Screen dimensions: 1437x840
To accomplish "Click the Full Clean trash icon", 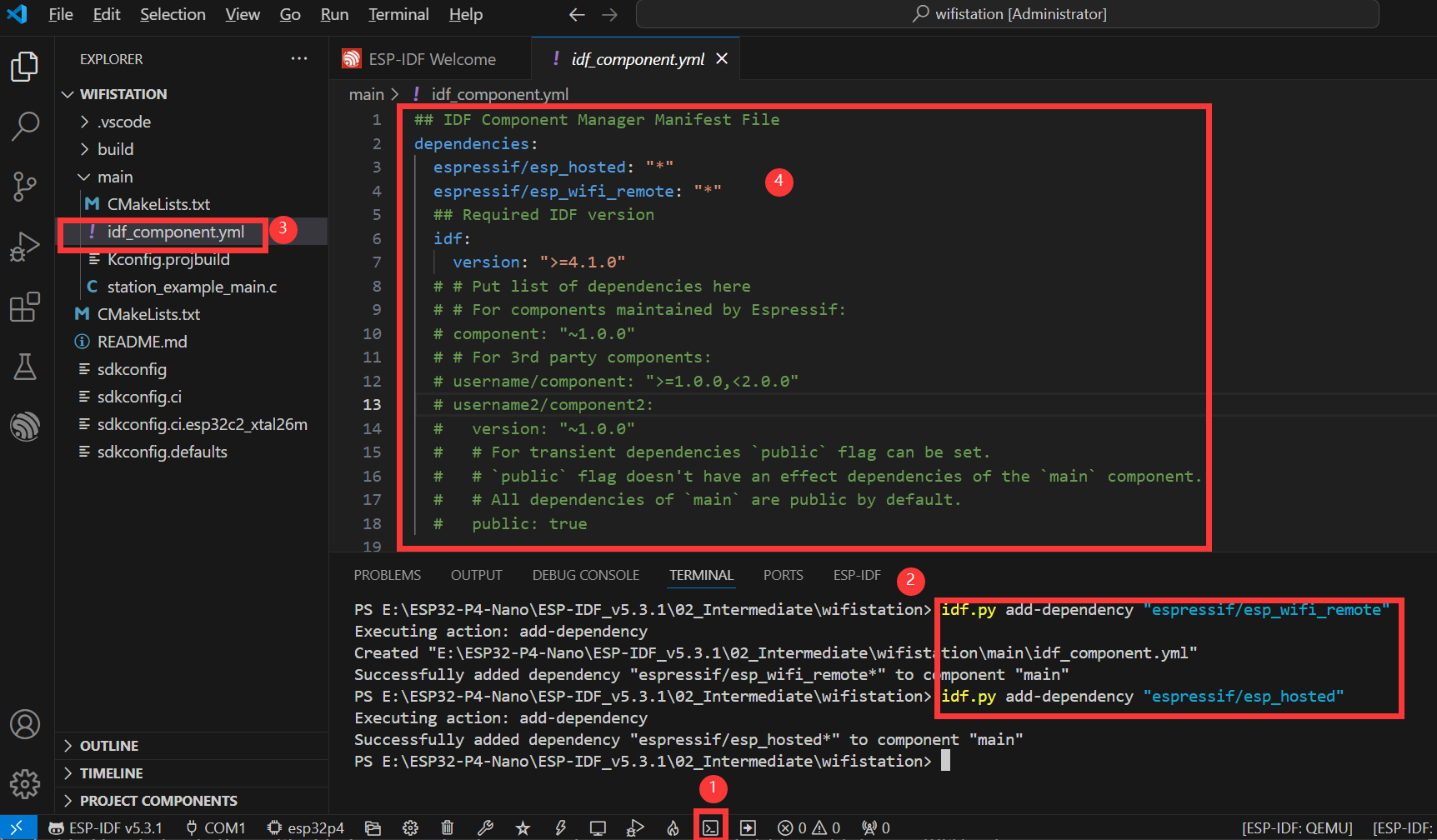I will pyautogui.click(x=448, y=827).
